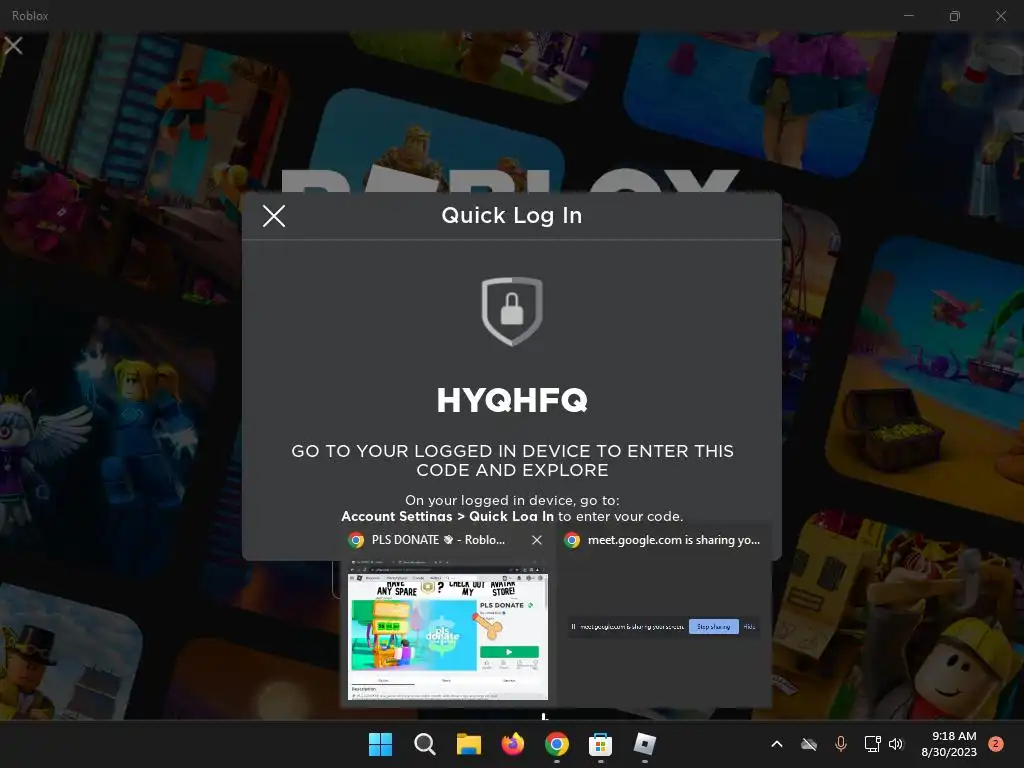Screen dimensions: 1024x768
Task: Open the network display tray icon
Action: 872,744
